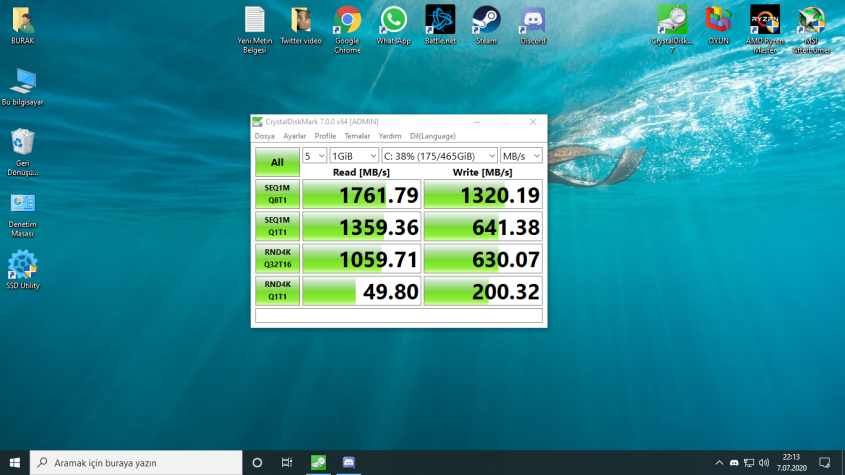Open the 1GiB test size dropdown
845x475 pixels.
(x=354, y=156)
